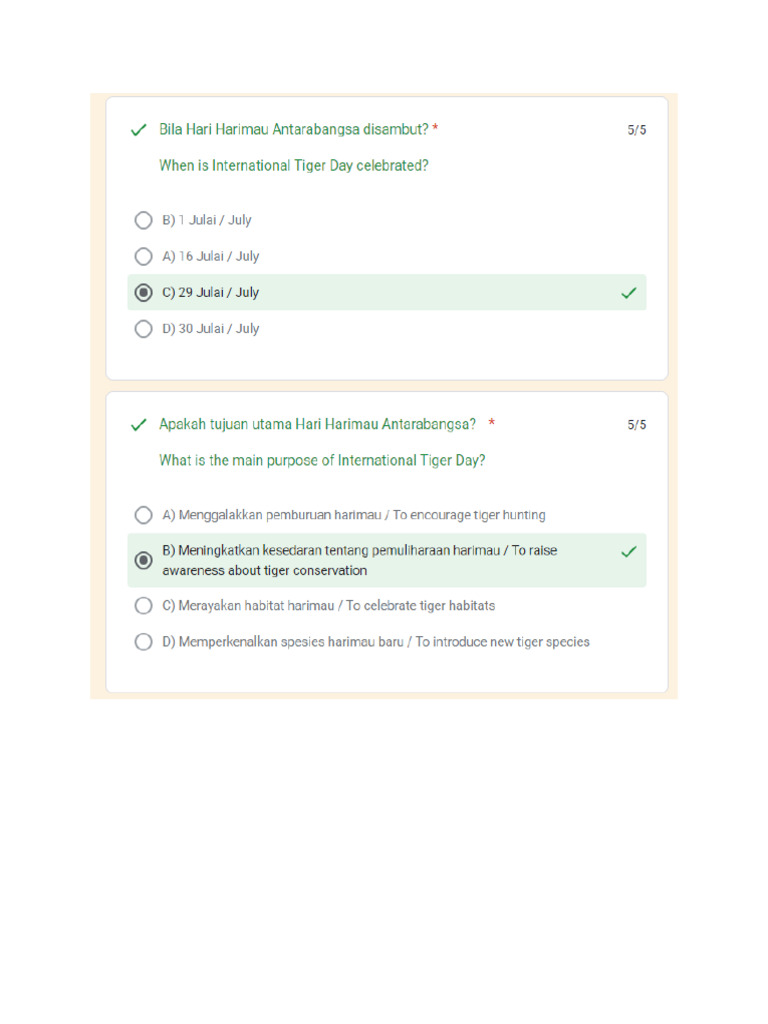This screenshot has width=768, height=1024.
Task: Select radio for "A) Menggalakkan pemburuan harimau"
Action: pyautogui.click(x=144, y=515)
